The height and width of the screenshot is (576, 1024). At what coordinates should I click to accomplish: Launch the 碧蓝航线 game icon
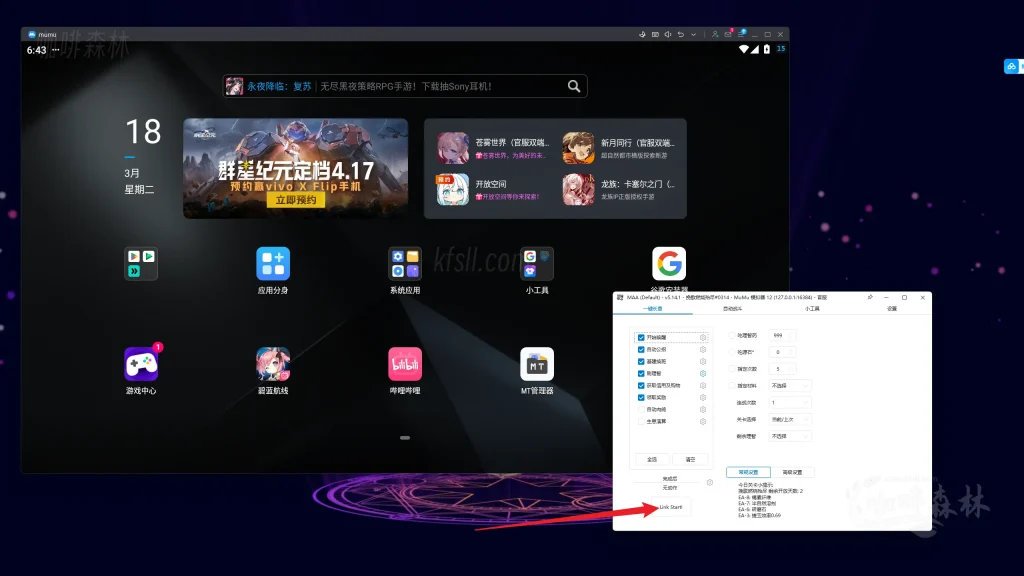point(273,364)
